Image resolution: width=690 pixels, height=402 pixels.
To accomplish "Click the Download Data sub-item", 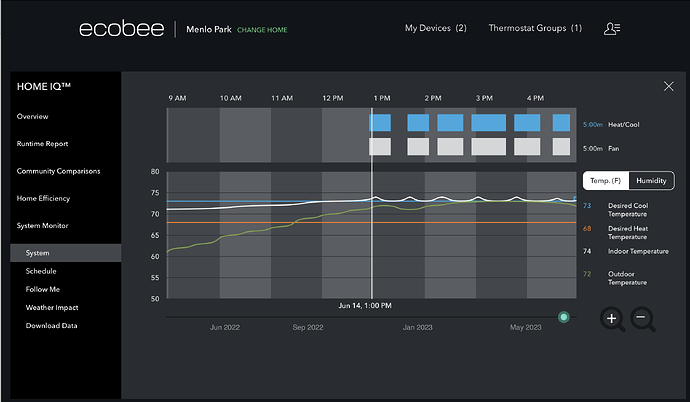I will click(x=51, y=326).
